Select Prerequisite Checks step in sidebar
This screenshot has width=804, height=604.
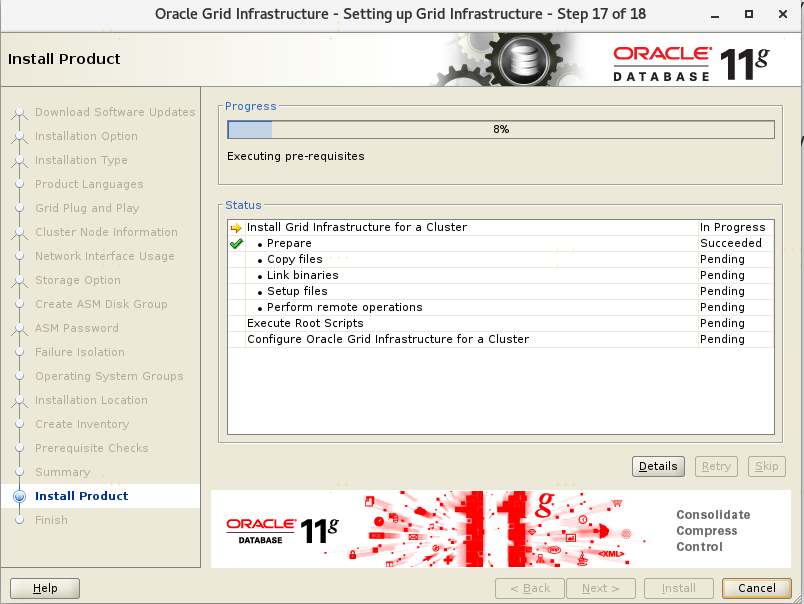[91, 448]
